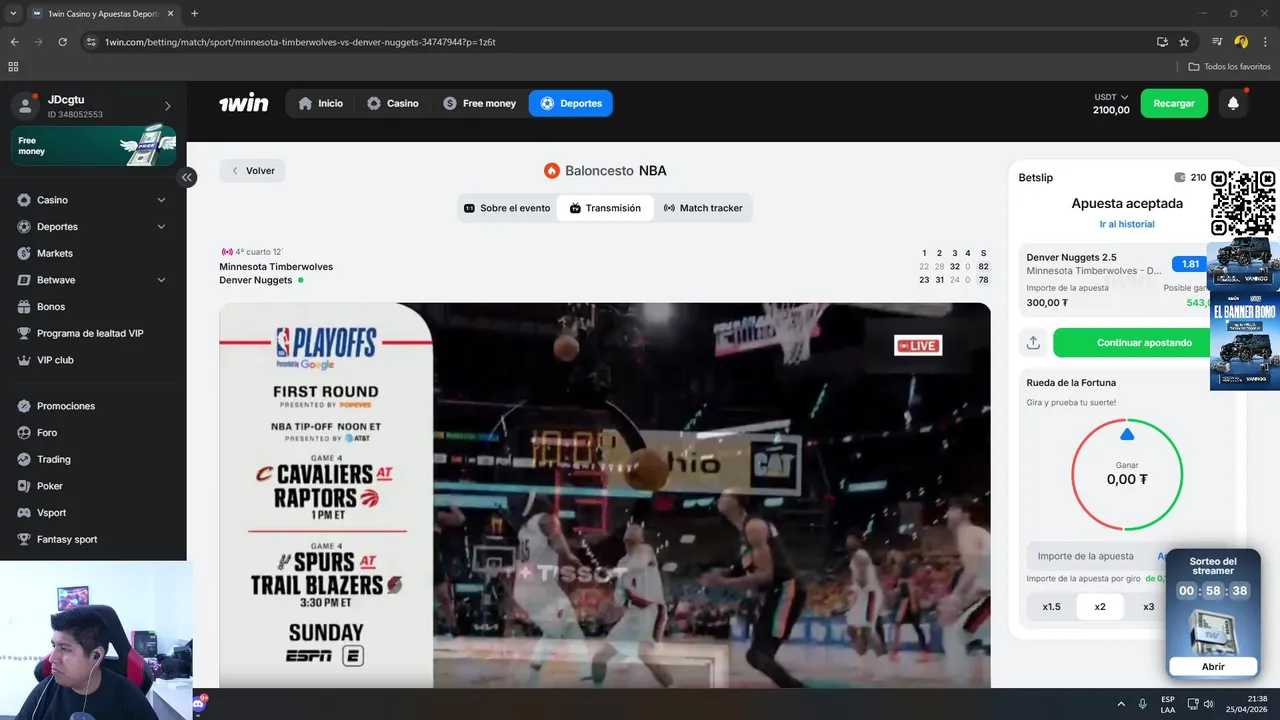Click the taskbar microphone icon
Image resolution: width=1280 pixels, height=720 pixels.
(x=1143, y=704)
